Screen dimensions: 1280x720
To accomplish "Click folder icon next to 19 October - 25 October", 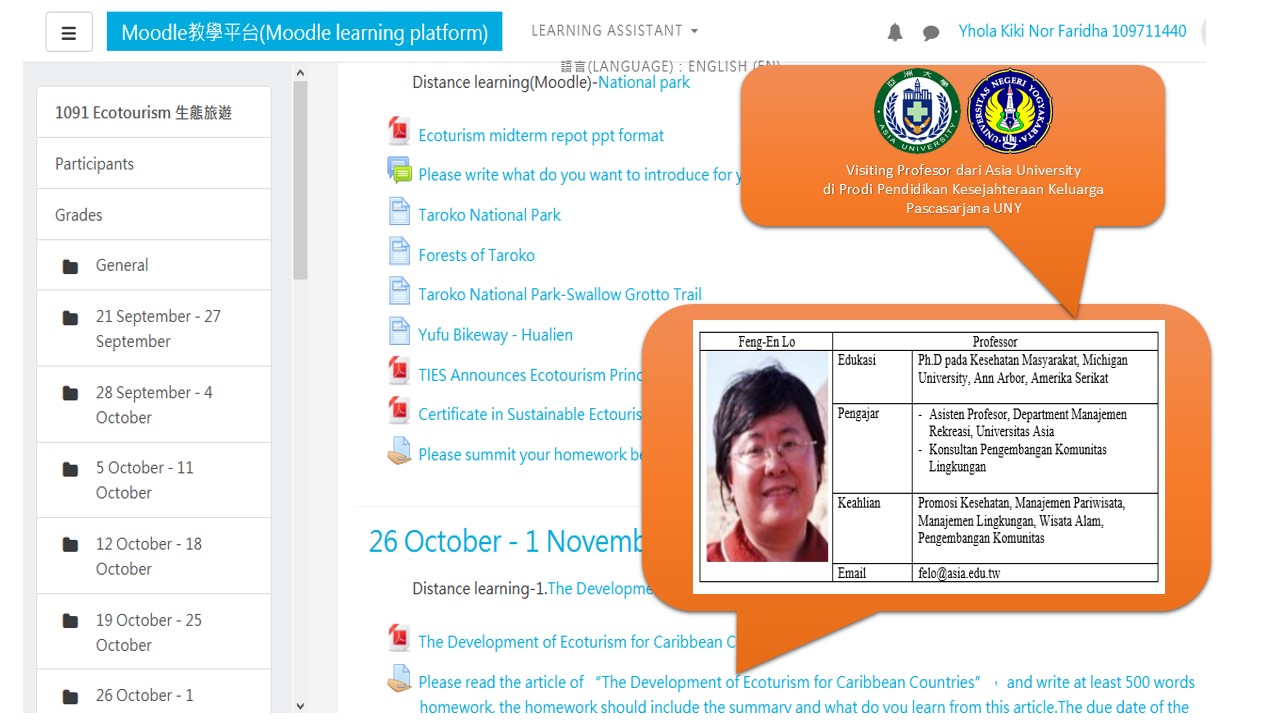I will point(70,620).
